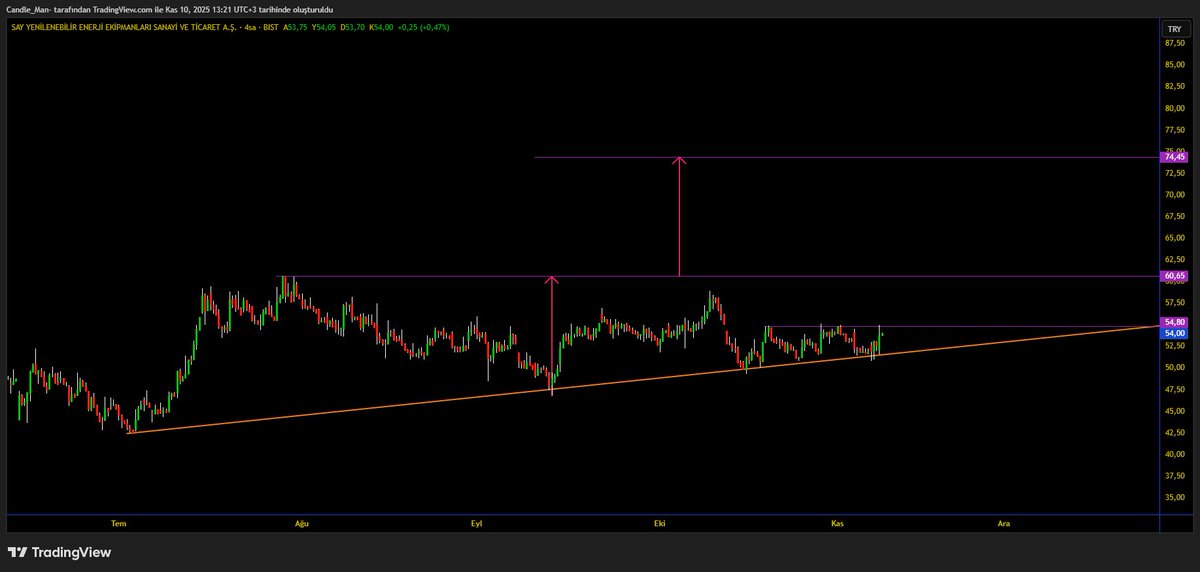The height and width of the screenshot is (572, 1200).
Task: Click the high price value Y54,05
Action: pos(324,27)
